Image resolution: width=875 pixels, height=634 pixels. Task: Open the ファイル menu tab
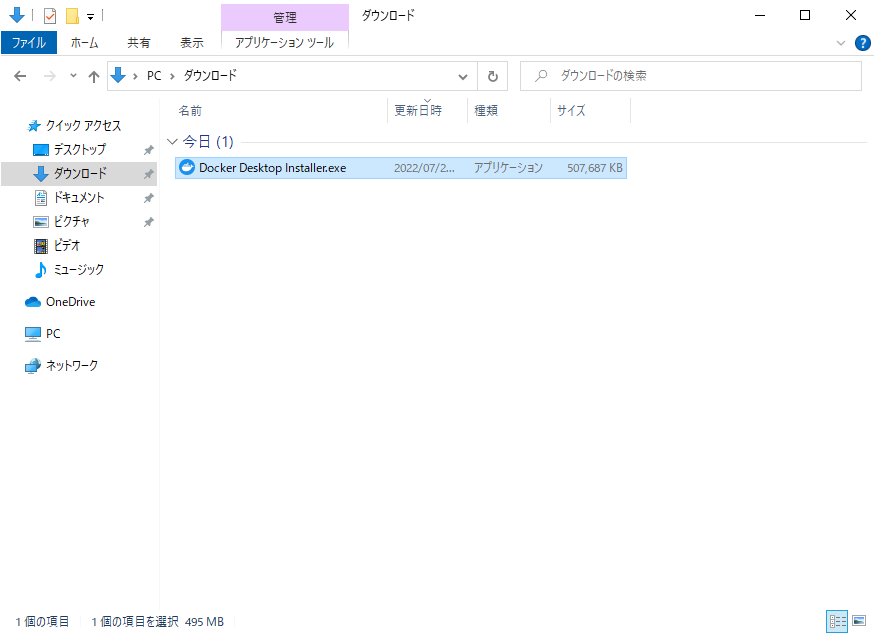click(x=28, y=42)
